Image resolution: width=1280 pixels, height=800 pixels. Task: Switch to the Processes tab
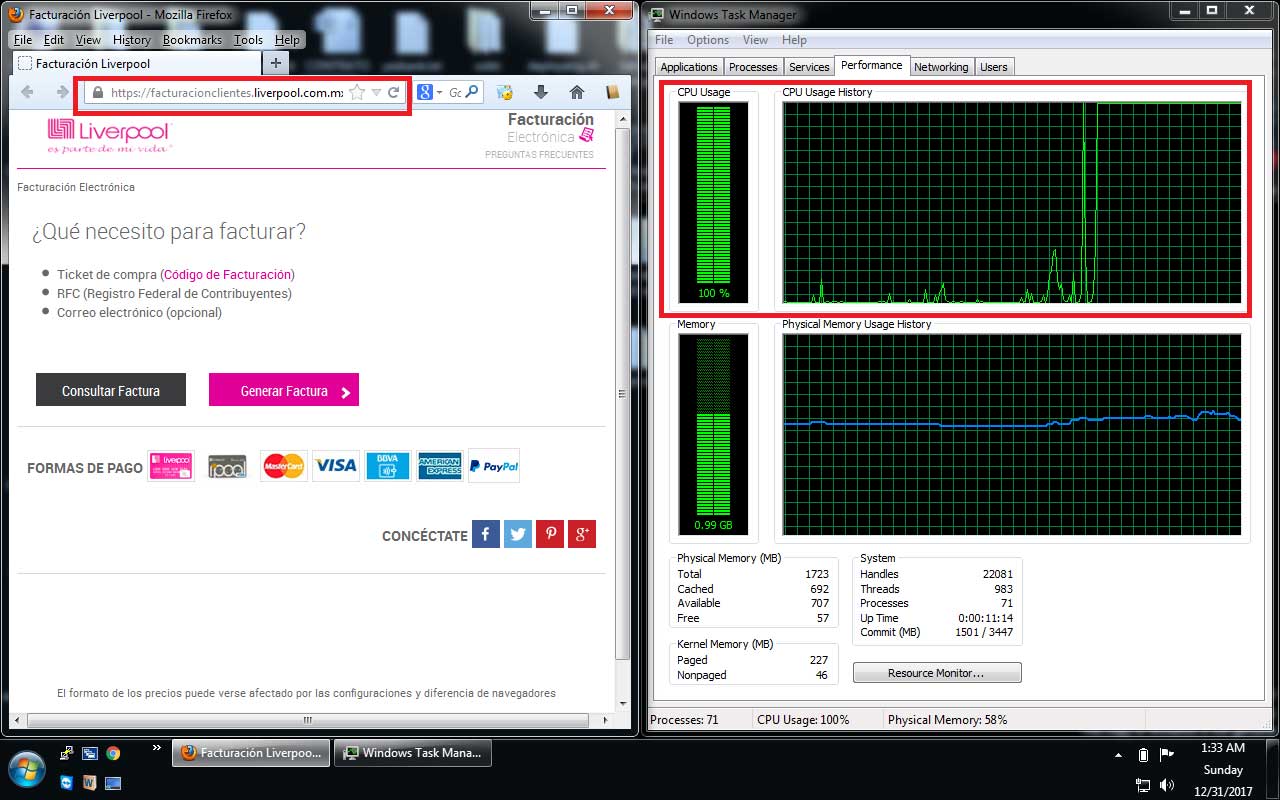pos(753,67)
